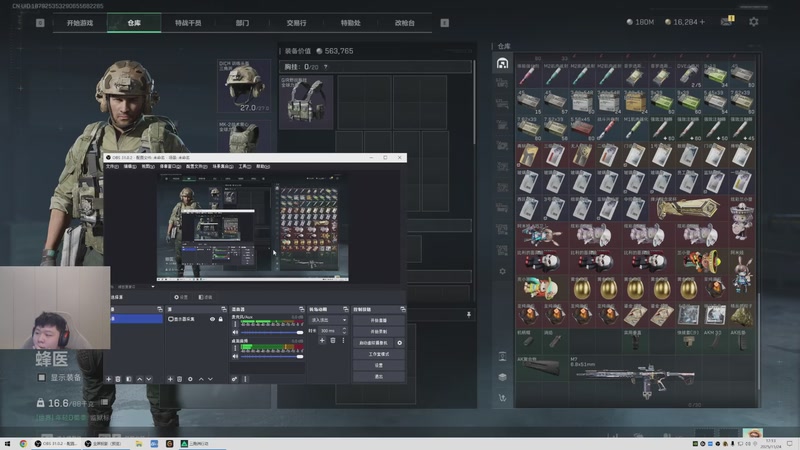Pop out the mixer dock icon
This screenshot has width=800, height=450.
pyautogui.click(x=302, y=309)
